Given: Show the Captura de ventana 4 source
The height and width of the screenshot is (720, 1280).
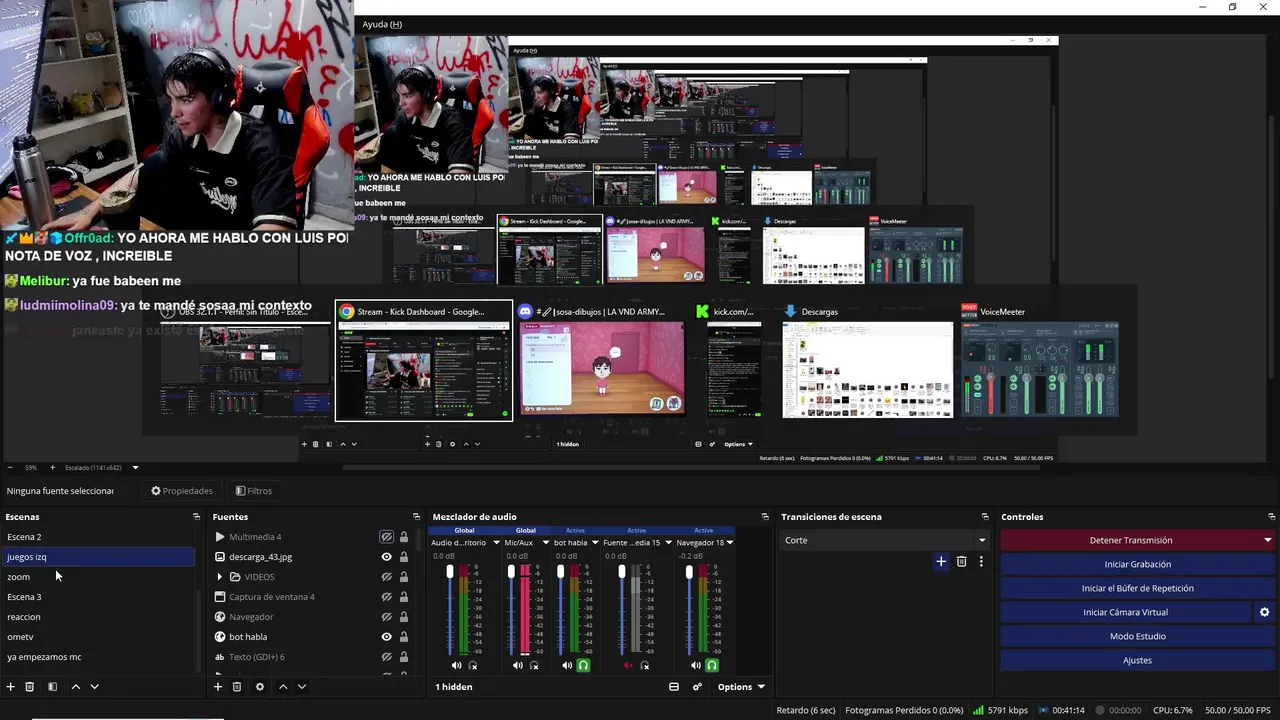Looking at the screenshot, I should pyautogui.click(x=386, y=597).
